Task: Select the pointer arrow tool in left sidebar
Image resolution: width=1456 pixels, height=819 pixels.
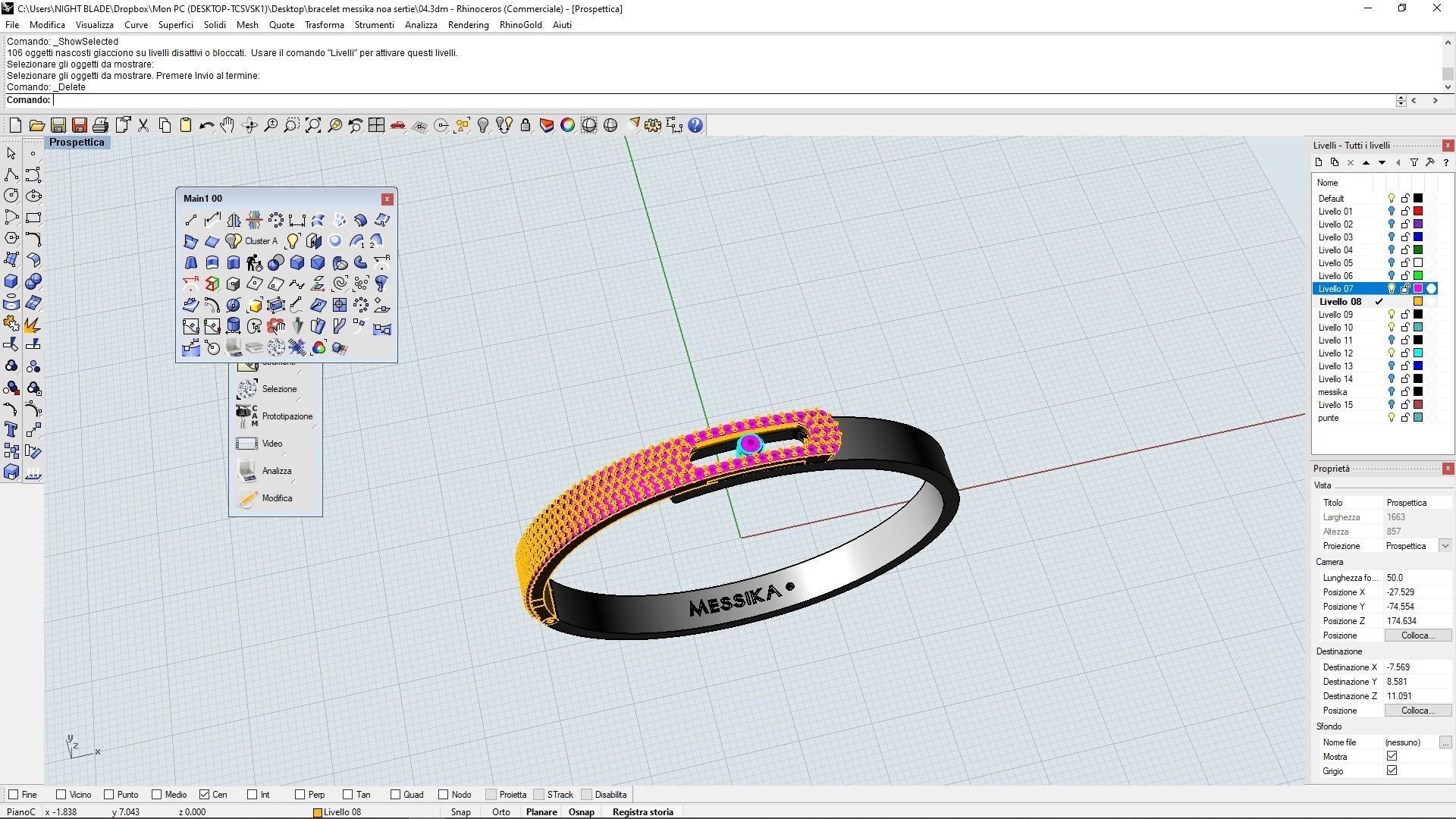Action: click(x=11, y=154)
